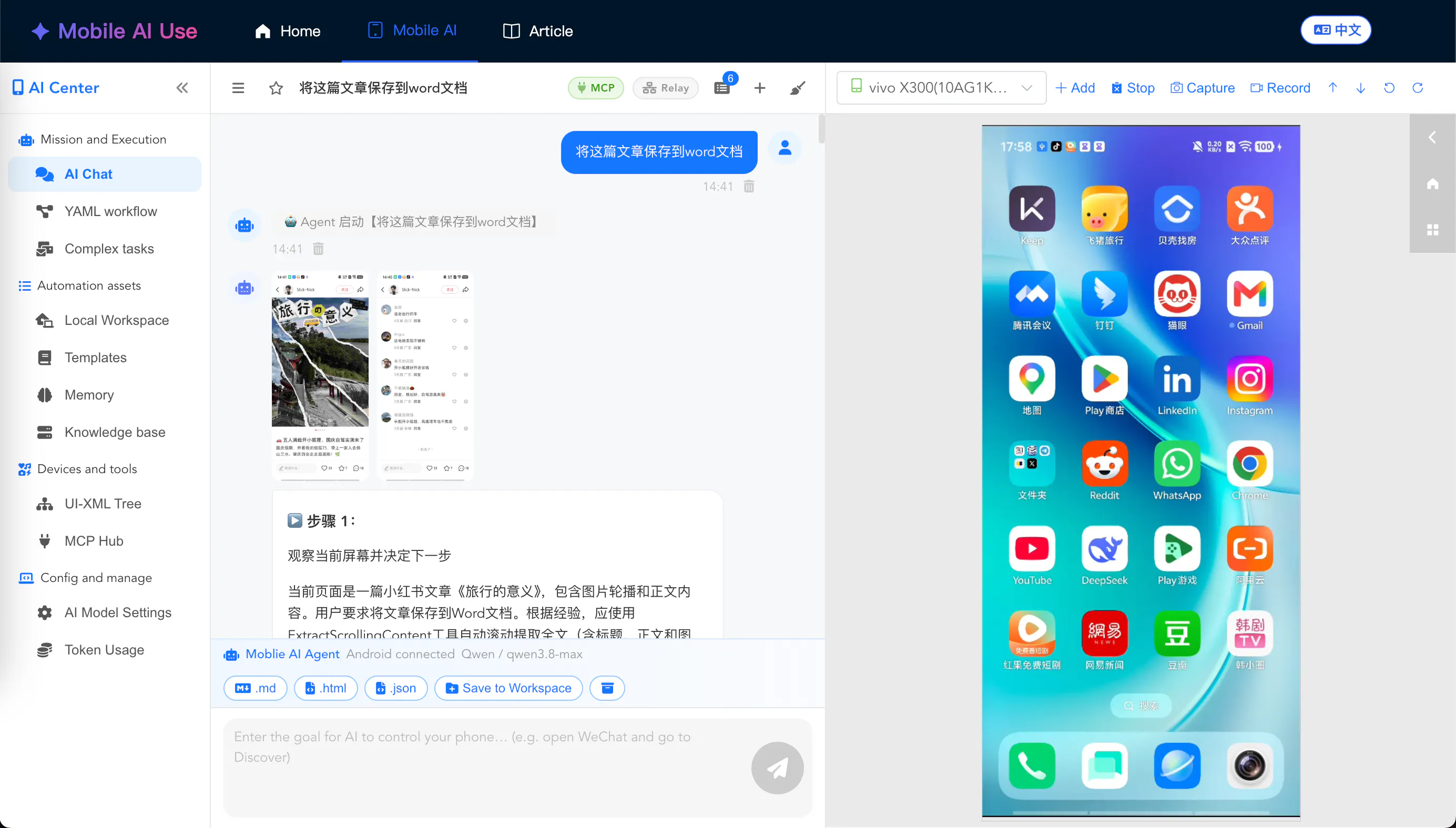The height and width of the screenshot is (828, 1456).
Task: Start a new chat with plus icon
Action: coord(760,88)
